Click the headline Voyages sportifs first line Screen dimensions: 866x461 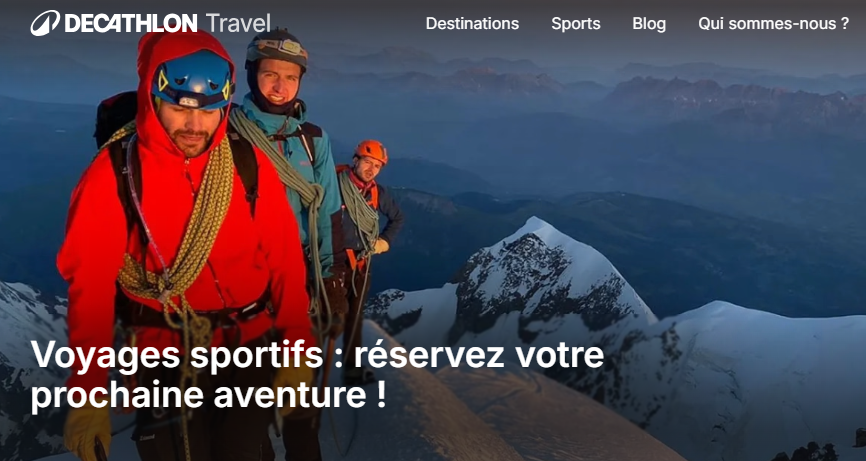click(x=317, y=356)
